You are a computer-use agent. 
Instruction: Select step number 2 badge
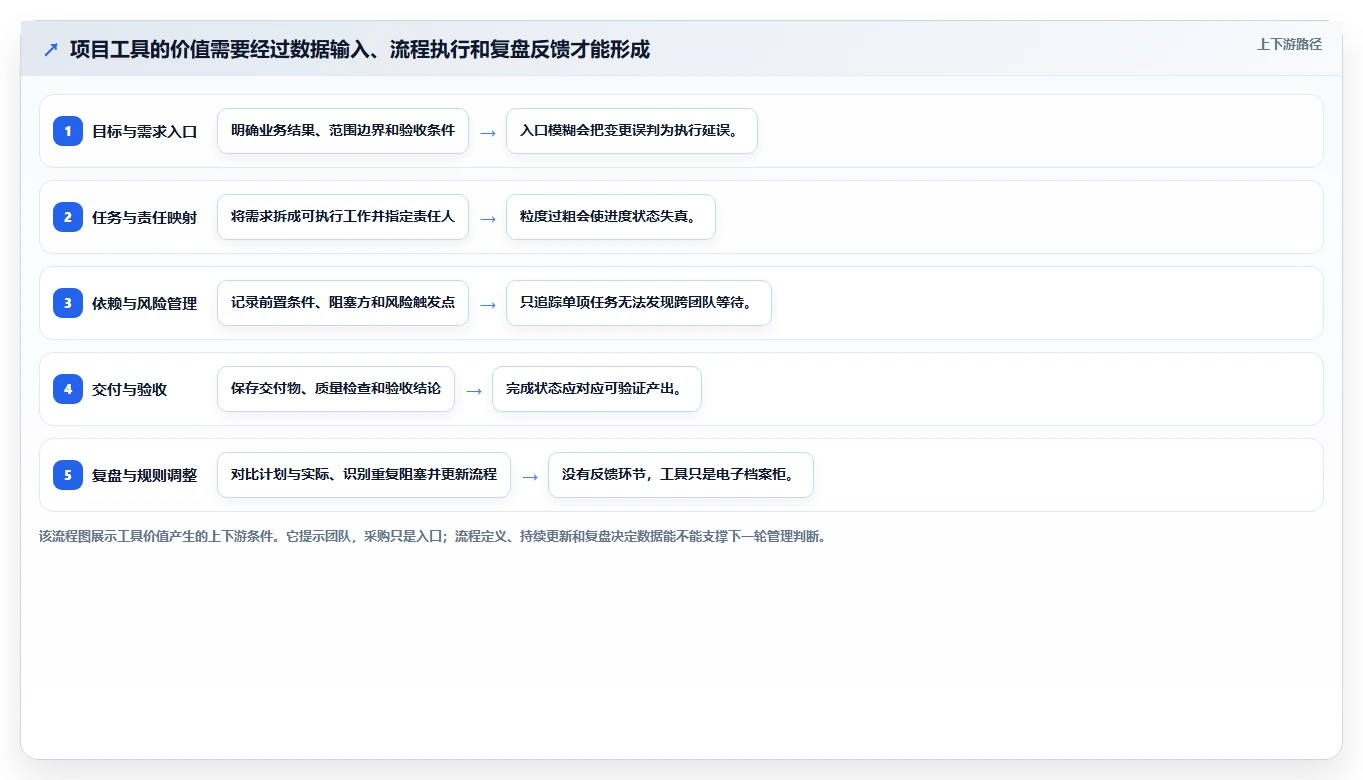pos(68,217)
